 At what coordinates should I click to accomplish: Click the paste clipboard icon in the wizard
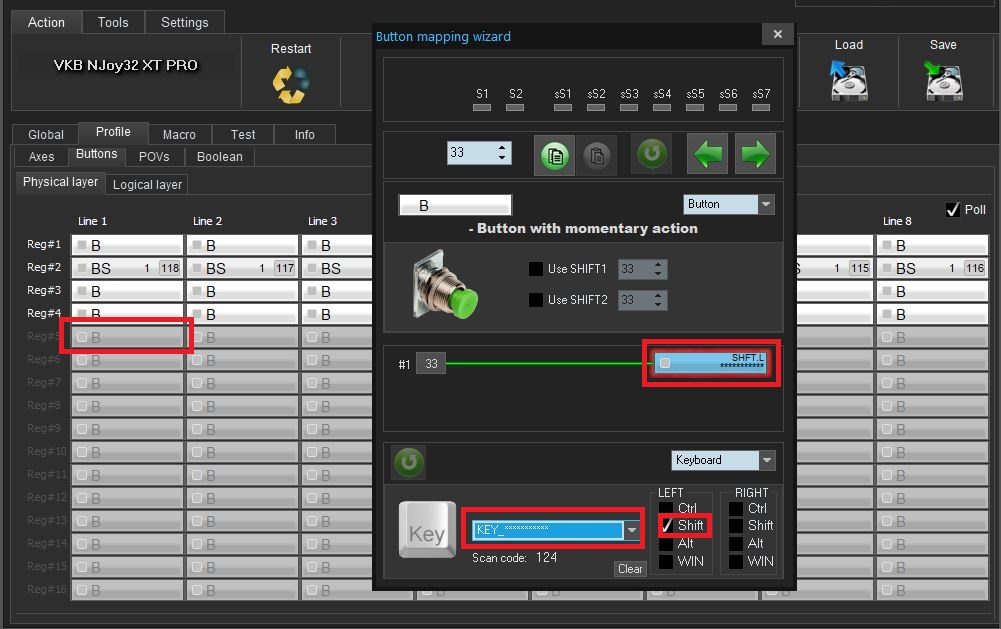[x=597, y=156]
